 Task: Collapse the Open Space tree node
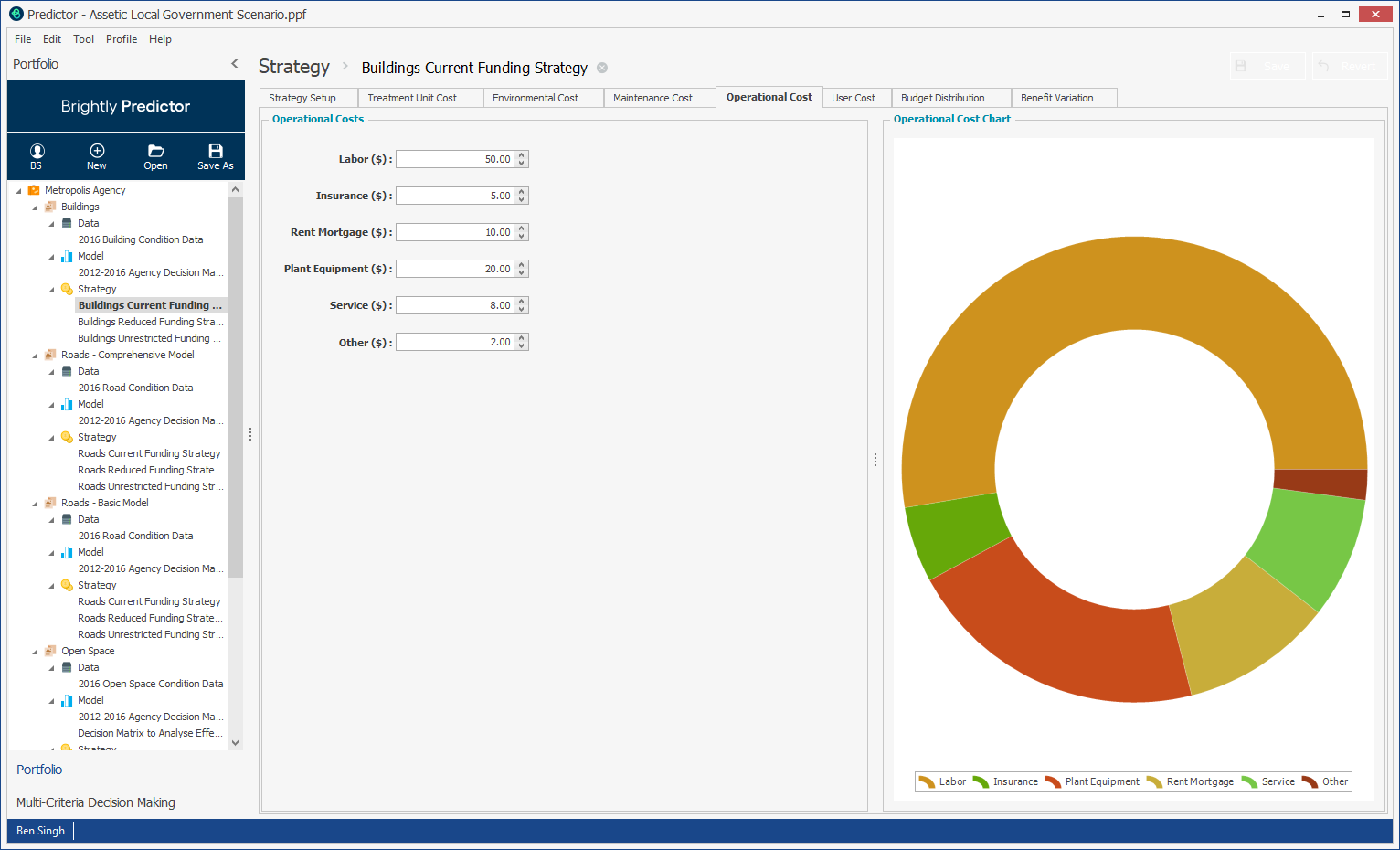[35, 652]
